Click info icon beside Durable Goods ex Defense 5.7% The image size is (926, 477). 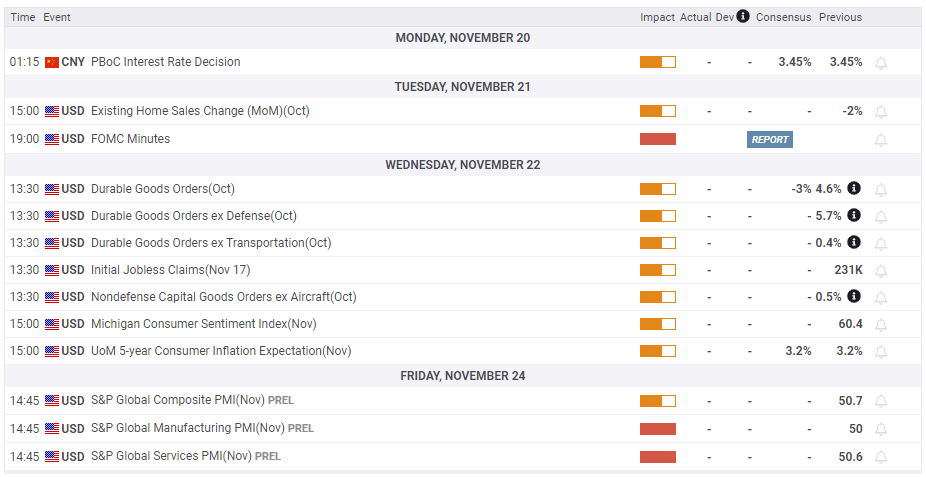854,215
